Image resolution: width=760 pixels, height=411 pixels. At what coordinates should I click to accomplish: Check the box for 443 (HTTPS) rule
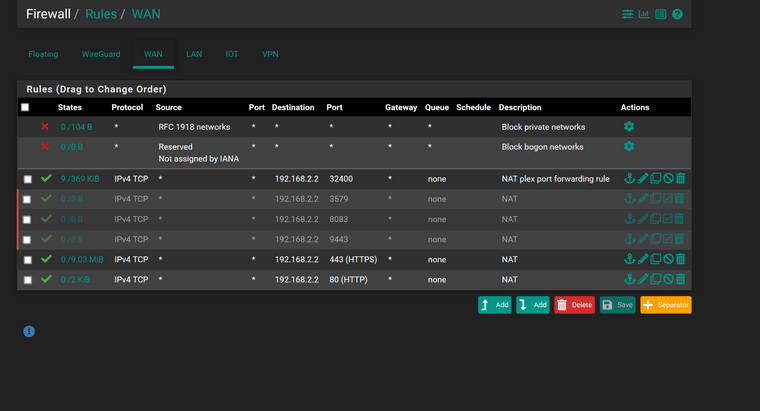28,260
